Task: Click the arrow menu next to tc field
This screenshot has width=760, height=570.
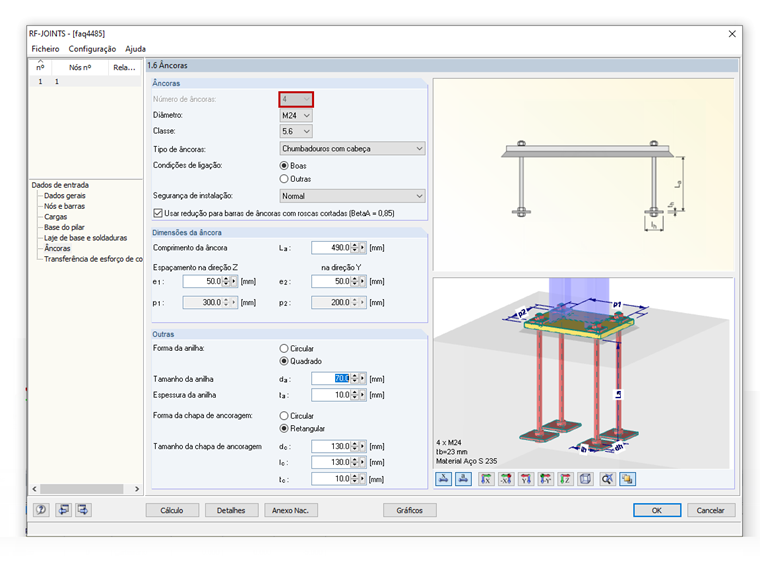Action: tap(363, 479)
